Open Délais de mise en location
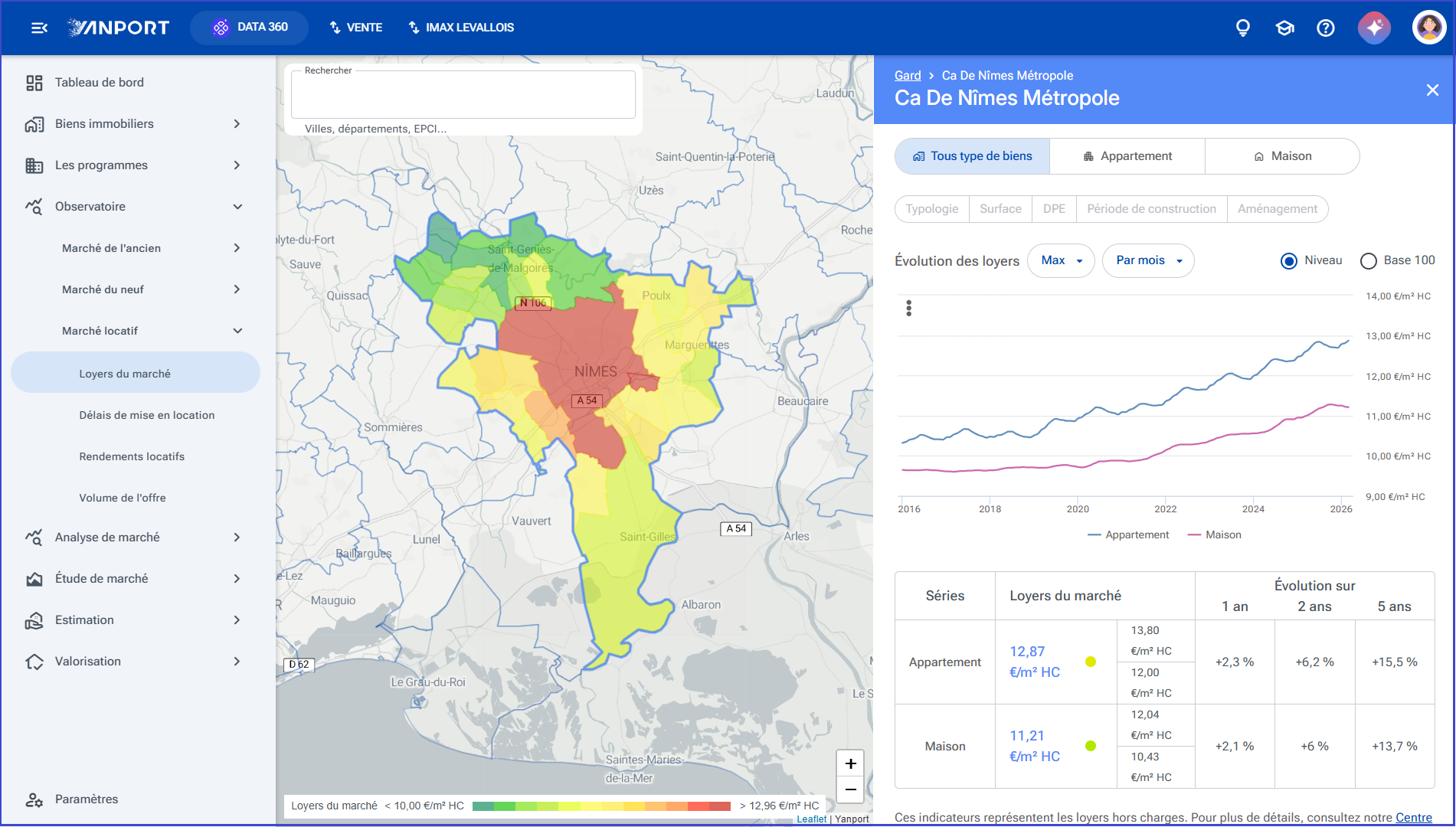 coord(147,415)
